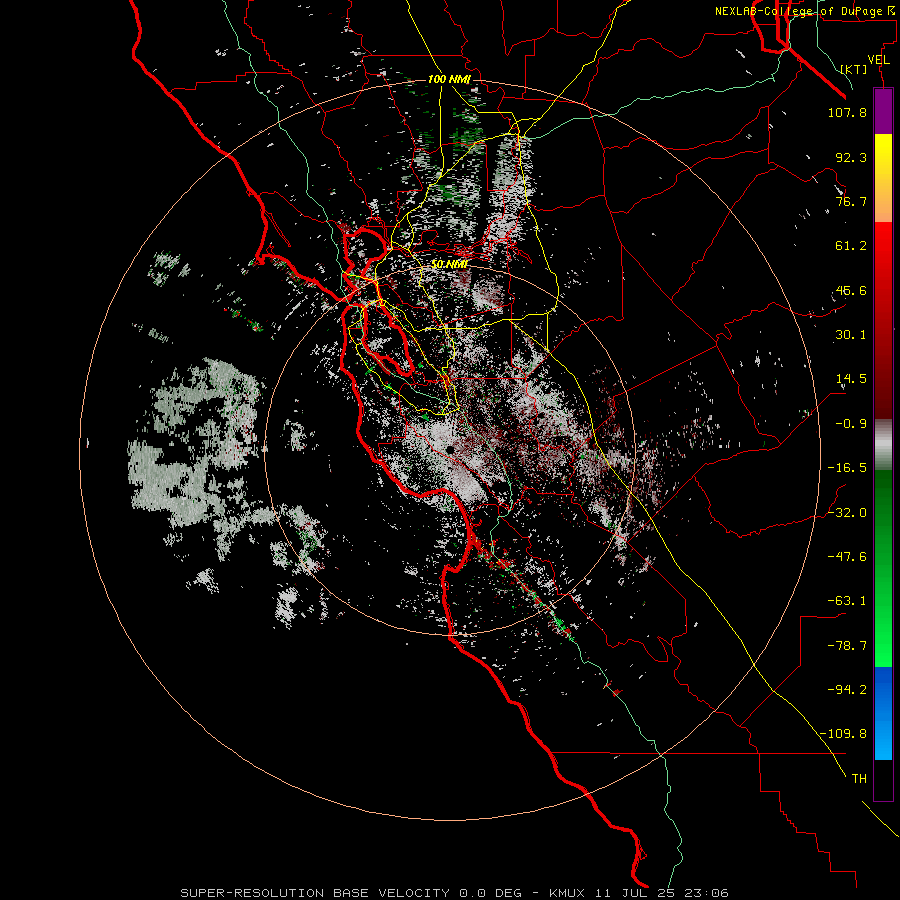
Task: Click the NEXLAB-College of DuPage credit text
Action: [804, 11]
